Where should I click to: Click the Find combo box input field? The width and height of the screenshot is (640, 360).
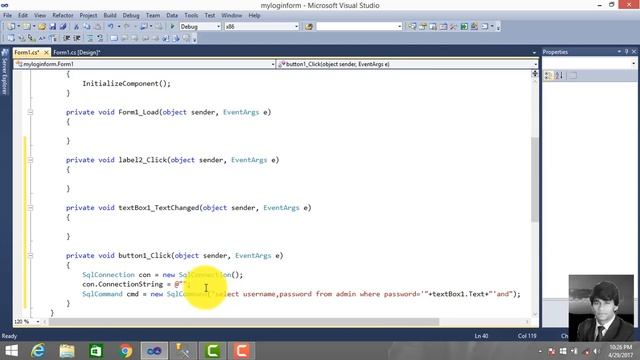pyautogui.click(x=356, y=27)
